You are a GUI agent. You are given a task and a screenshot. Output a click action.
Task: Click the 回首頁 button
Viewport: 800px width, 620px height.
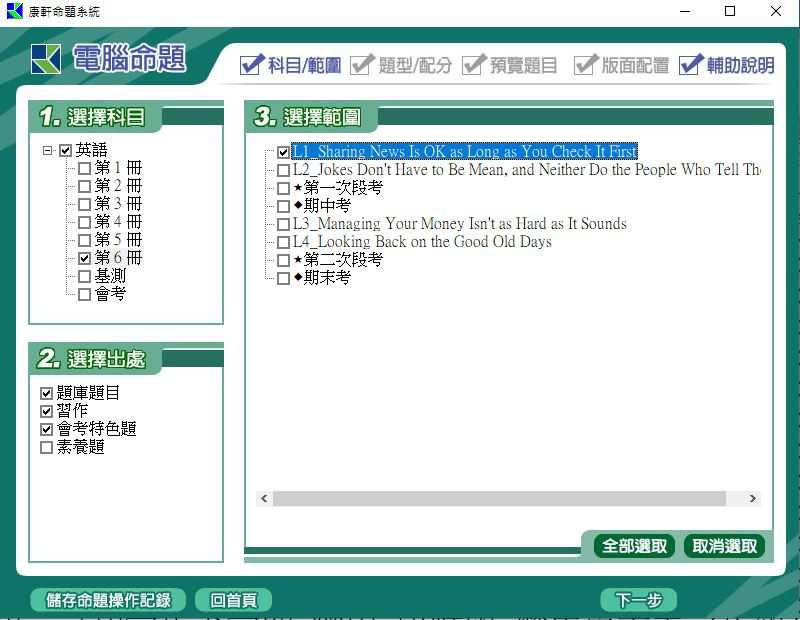tap(233, 600)
